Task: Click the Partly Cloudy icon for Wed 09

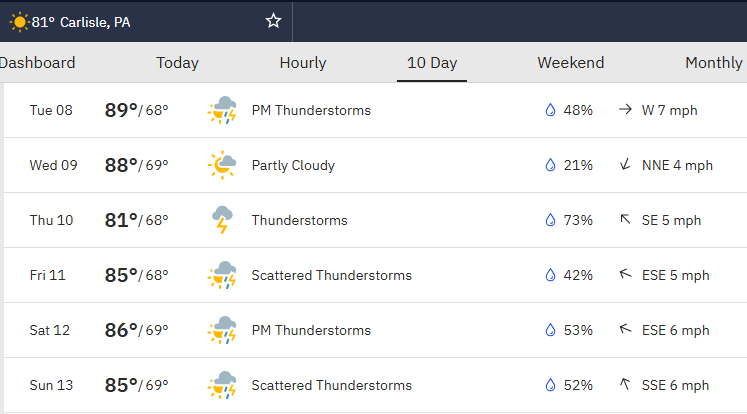Action: tap(222, 165)
